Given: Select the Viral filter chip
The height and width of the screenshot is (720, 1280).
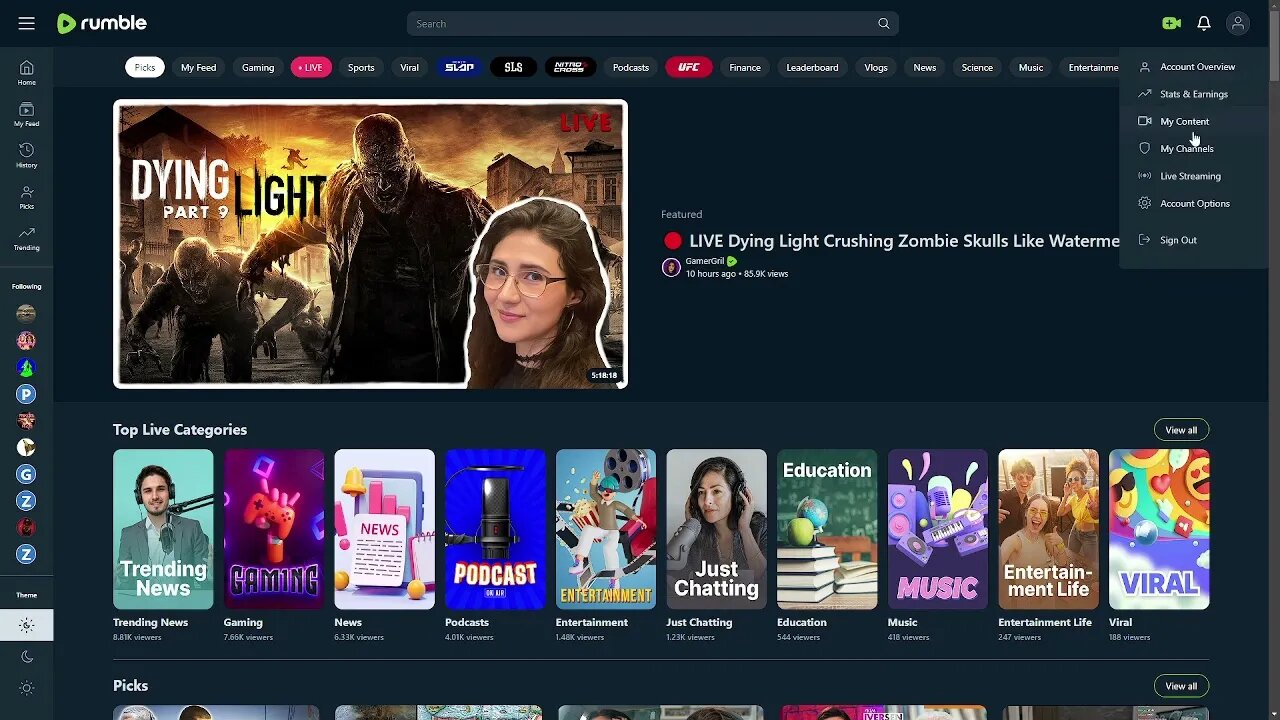Looking at the screenshot, I should (x=409, y=67).
